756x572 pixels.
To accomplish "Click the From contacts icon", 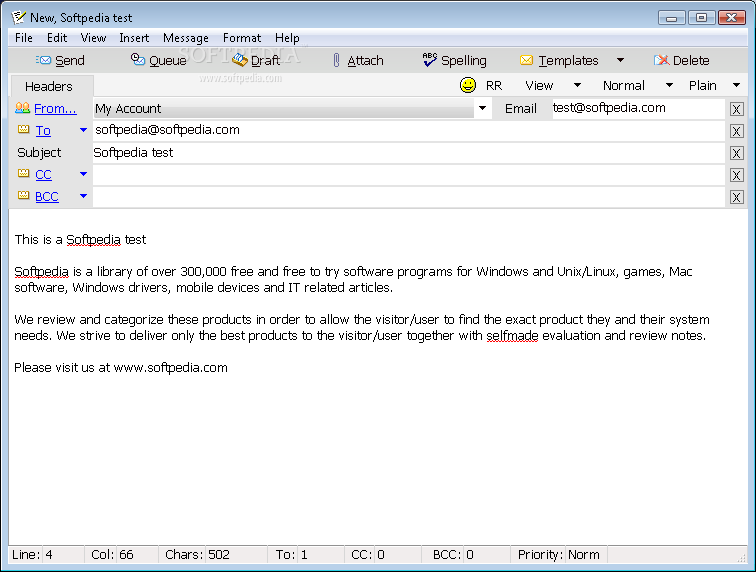I will point(22,108).
